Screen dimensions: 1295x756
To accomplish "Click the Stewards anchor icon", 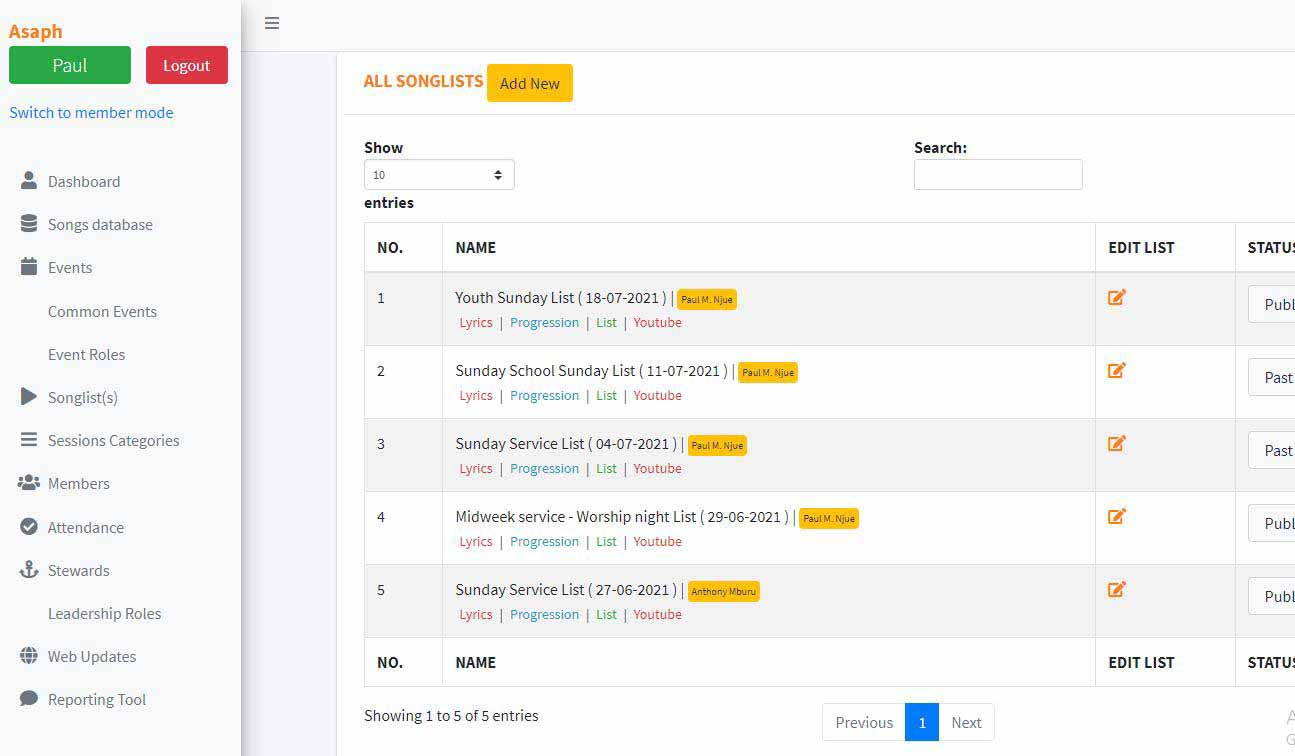I will tap(29, 570).
